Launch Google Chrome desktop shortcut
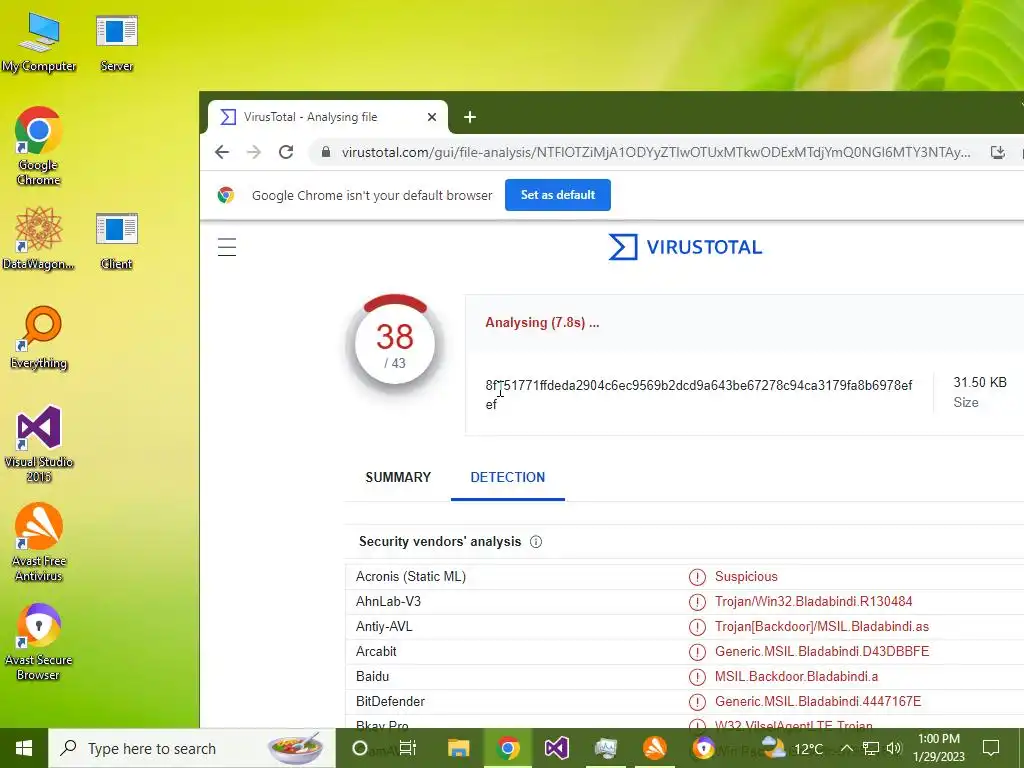This screenshot has height=768, width=1024. click(39, 145)
